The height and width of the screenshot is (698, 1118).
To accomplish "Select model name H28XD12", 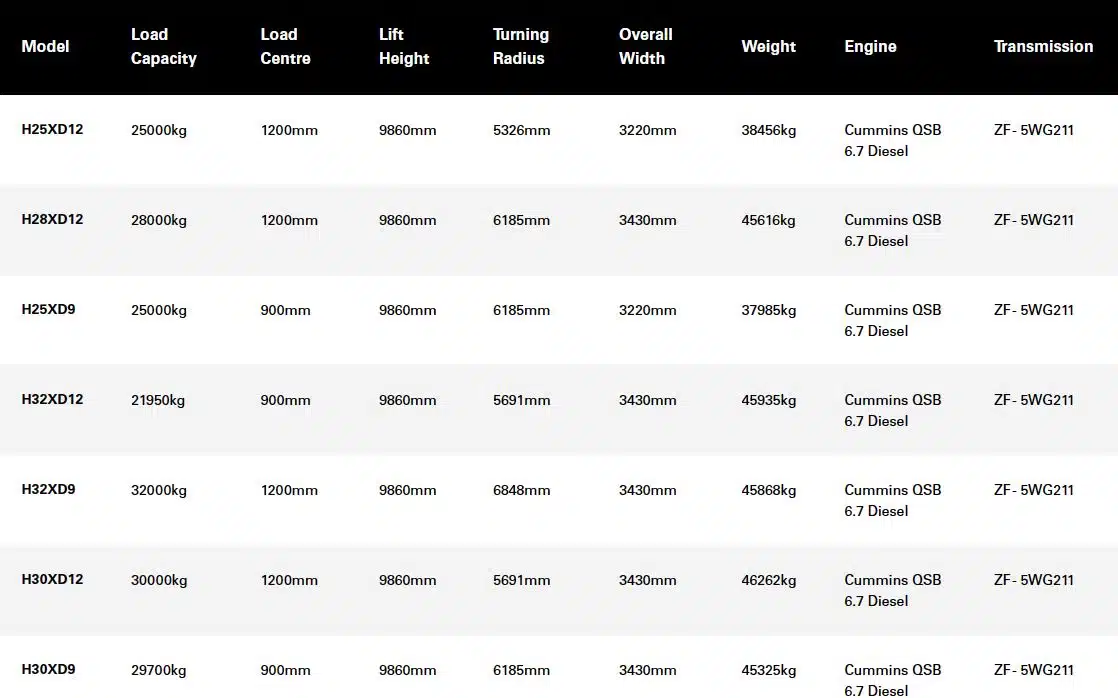I will 52,219.
